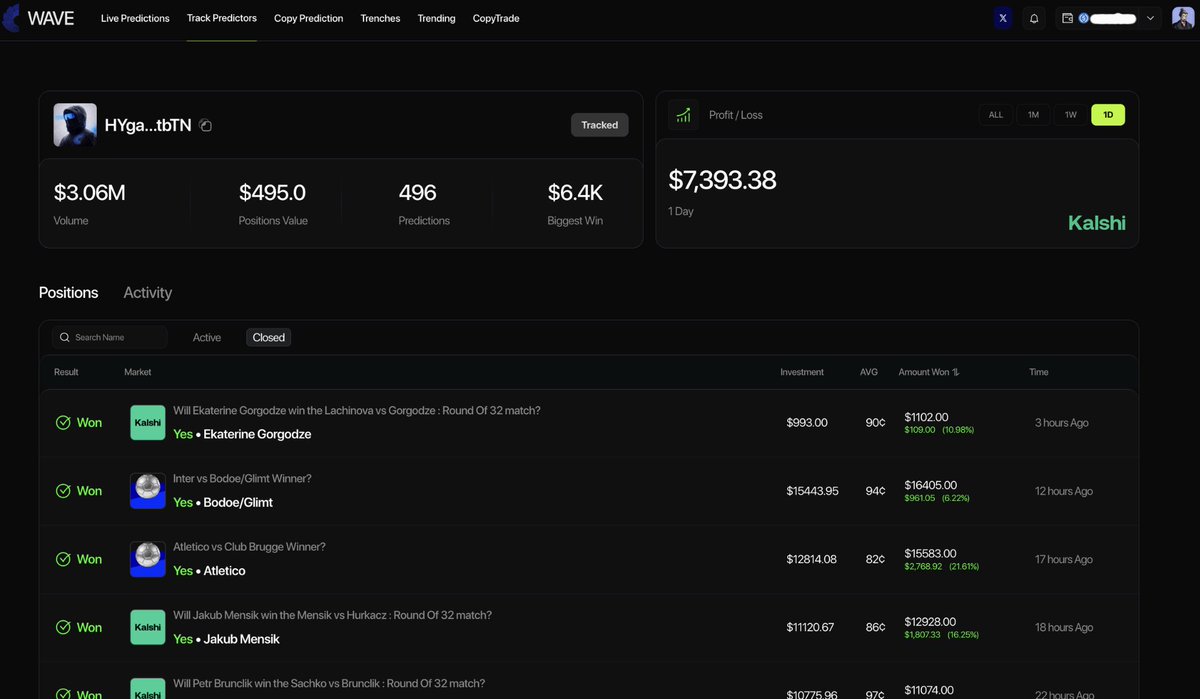Open the user profile avatar
1200x699 pixels.
[x=1183, y=18]
